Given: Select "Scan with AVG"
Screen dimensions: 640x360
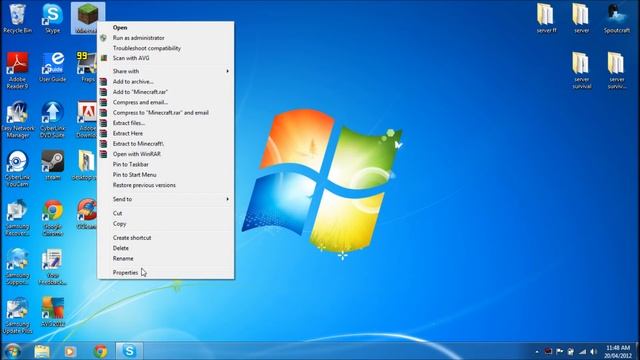Looking at the screenshot, I should click(x=166, y=58).
